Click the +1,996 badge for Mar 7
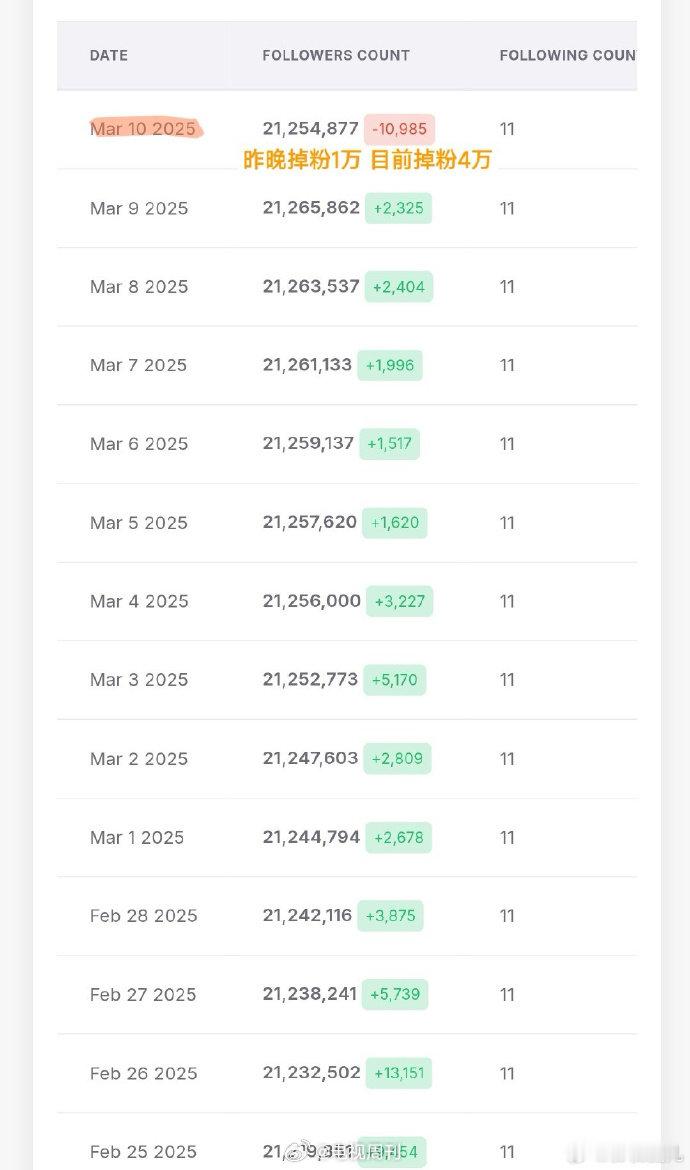Screen dimensions: 690x1170 pos(390,366)
